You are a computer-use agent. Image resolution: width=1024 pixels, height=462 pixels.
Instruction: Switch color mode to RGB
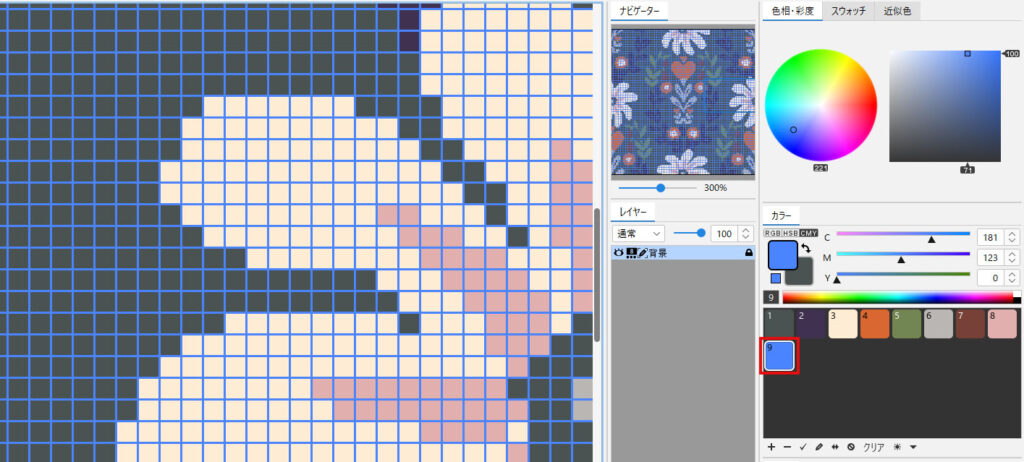pos(773,233)
